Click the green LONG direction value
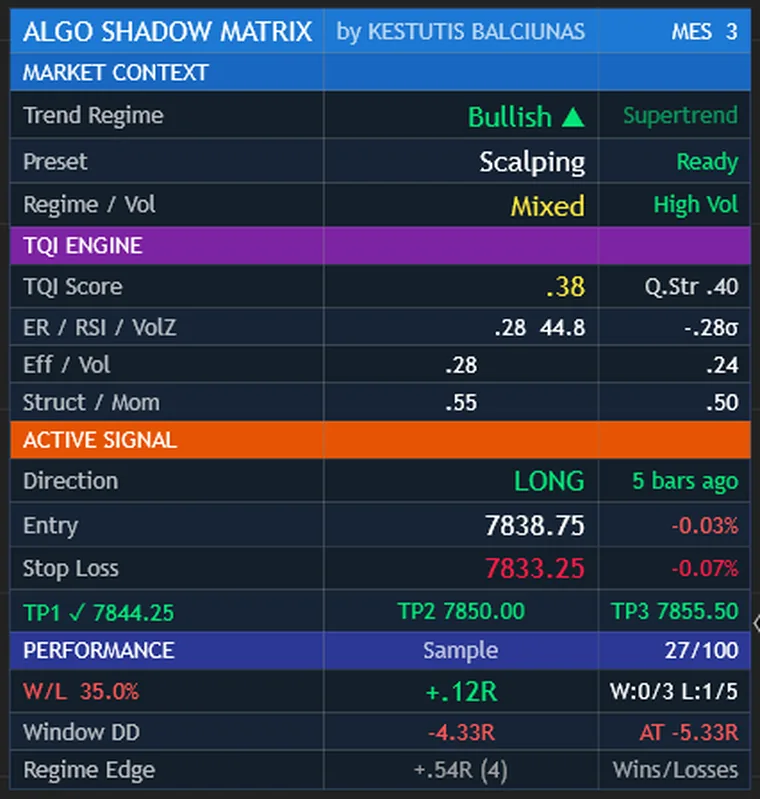Viewport: 760px width, 799px height. [x=549, y=481]
